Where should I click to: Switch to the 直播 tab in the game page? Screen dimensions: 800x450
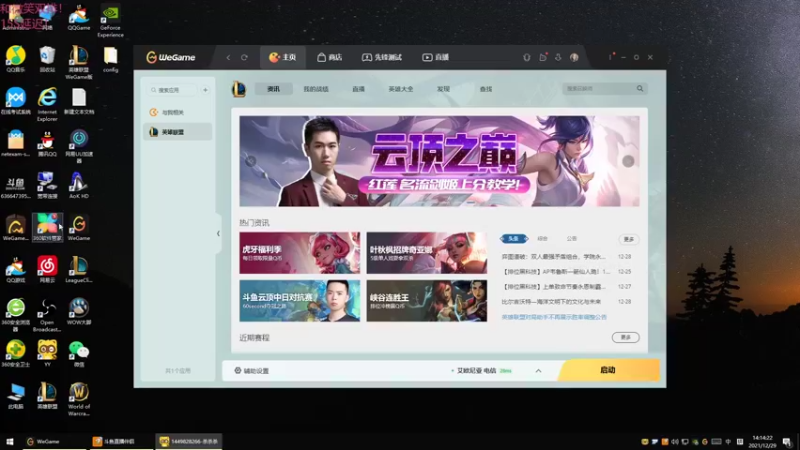point(358,89)
